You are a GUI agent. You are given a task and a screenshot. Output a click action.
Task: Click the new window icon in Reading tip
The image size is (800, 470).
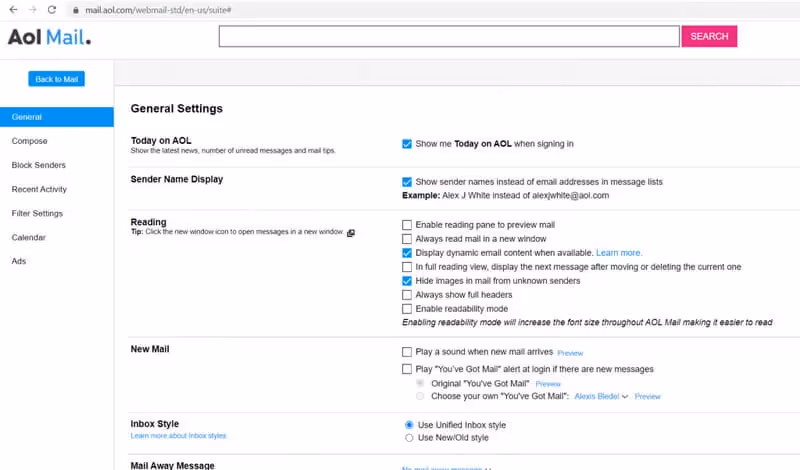tap(351, 233)
